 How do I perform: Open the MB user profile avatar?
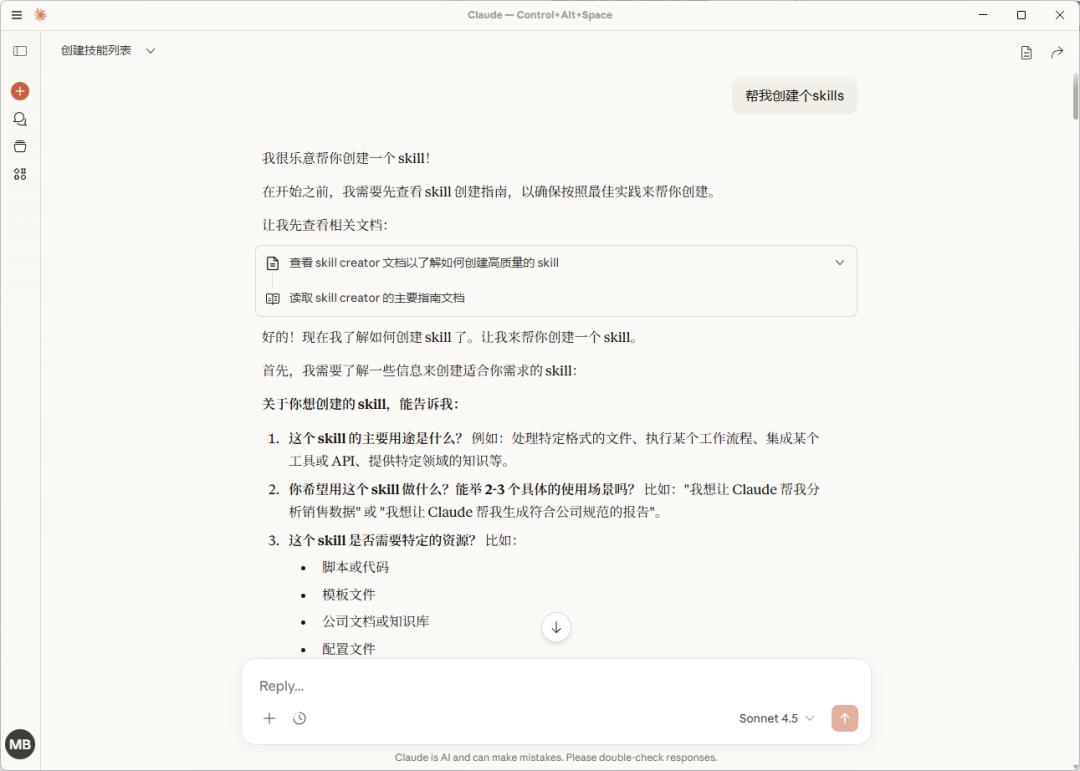point(20,744)
